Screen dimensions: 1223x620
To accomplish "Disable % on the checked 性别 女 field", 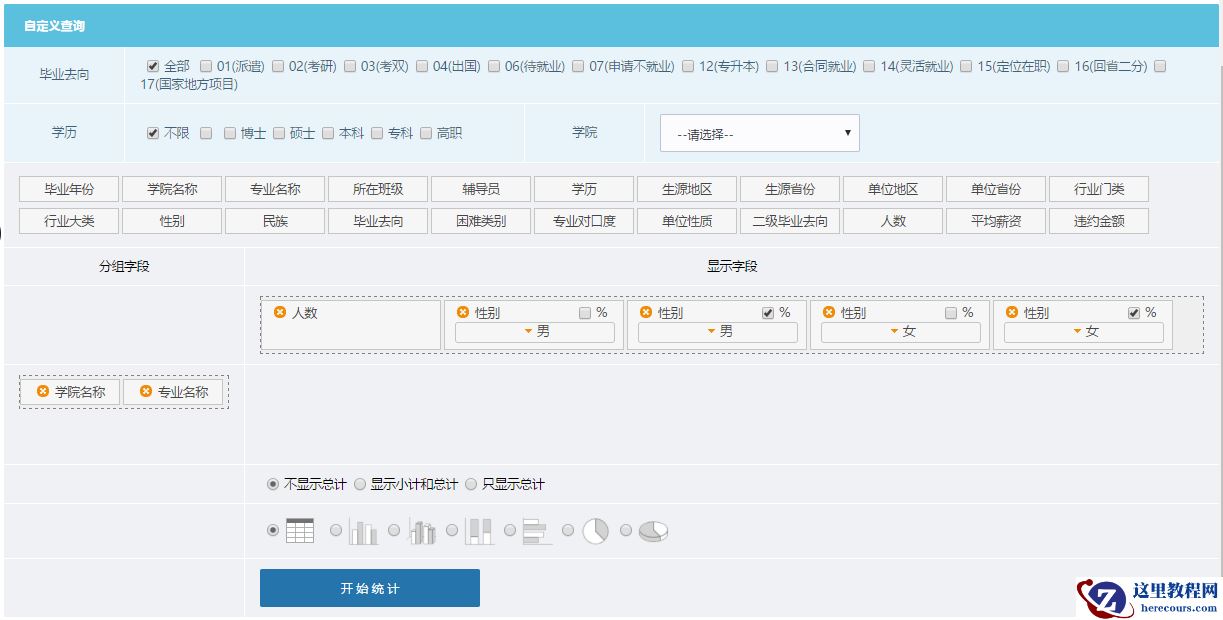I will point(1134,313).
